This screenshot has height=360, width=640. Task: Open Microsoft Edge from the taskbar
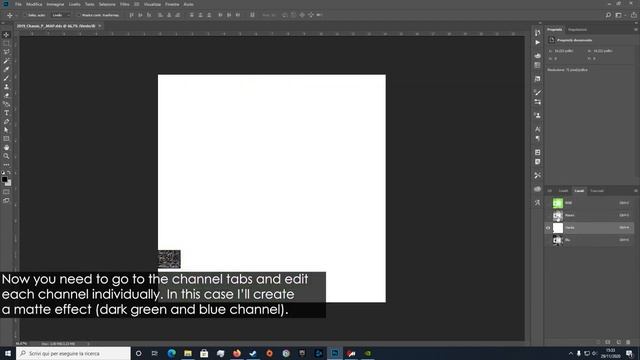click(171, 353)
